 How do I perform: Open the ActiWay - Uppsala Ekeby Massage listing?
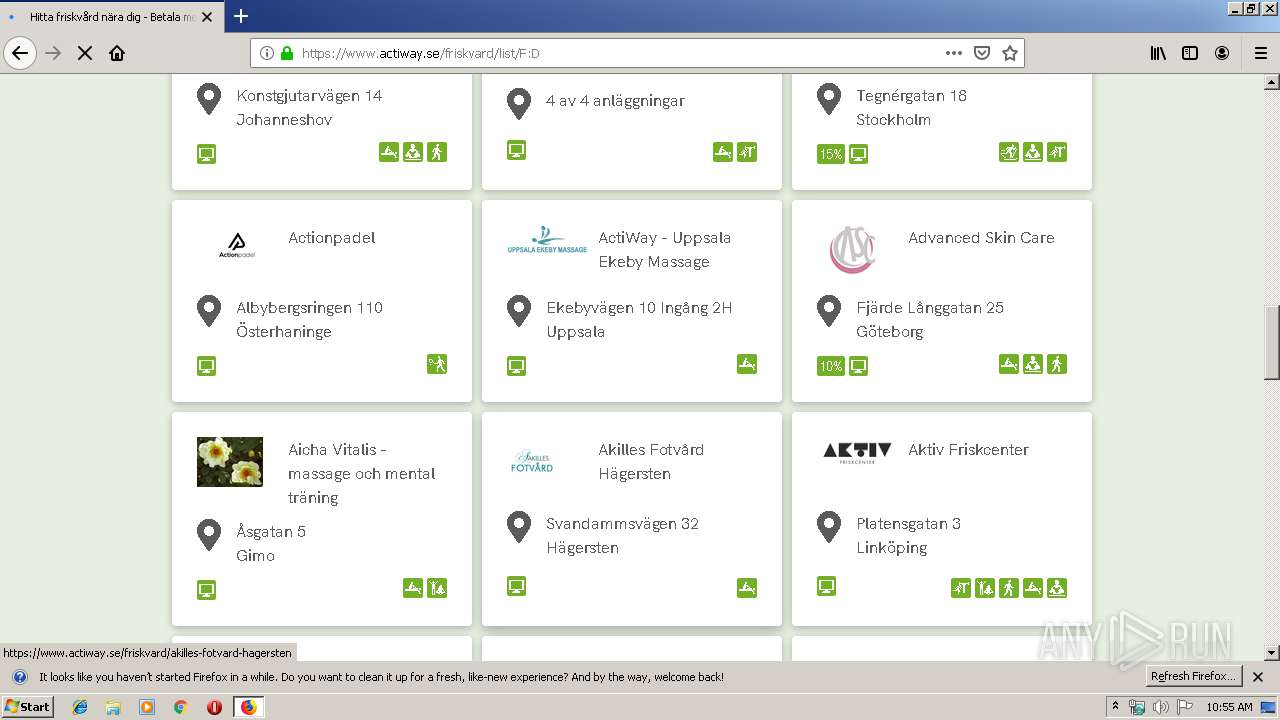(665, 250)
